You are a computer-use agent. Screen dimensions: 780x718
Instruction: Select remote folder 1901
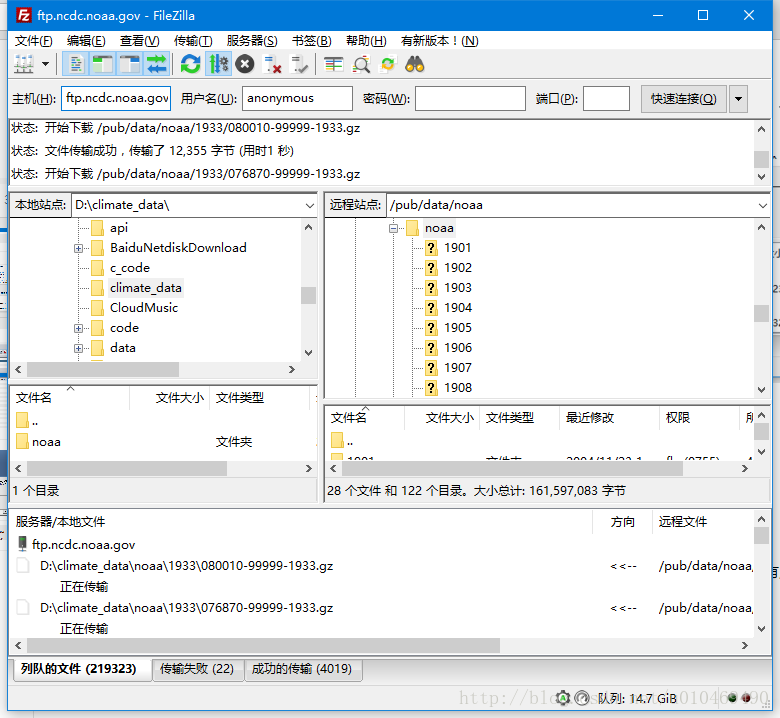click(457, 248)
